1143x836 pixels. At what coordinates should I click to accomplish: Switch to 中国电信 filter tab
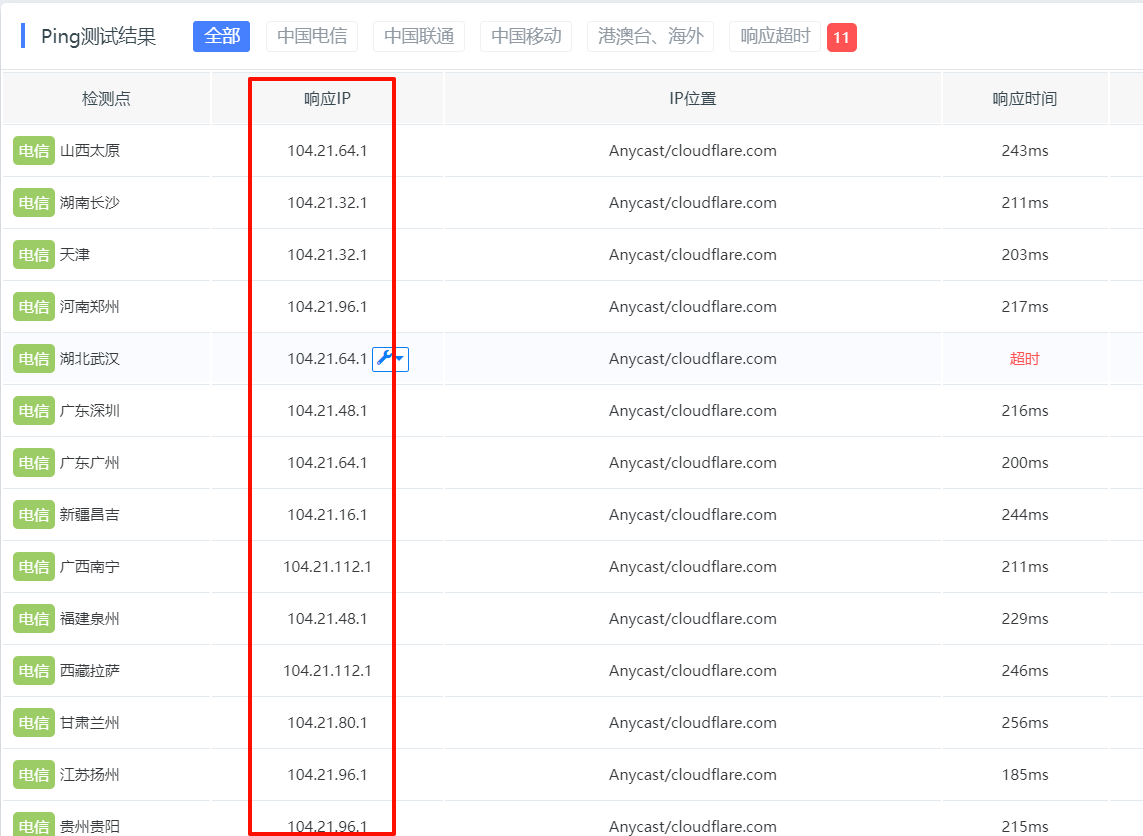click(x=312, y=36)
